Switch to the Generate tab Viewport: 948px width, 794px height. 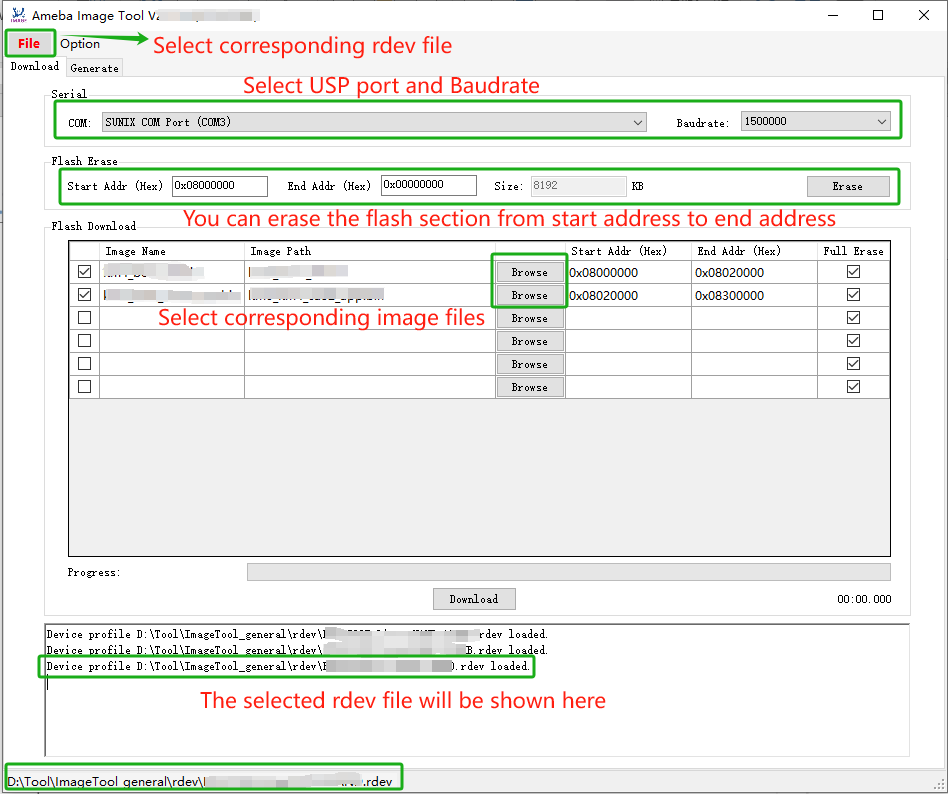94,68
